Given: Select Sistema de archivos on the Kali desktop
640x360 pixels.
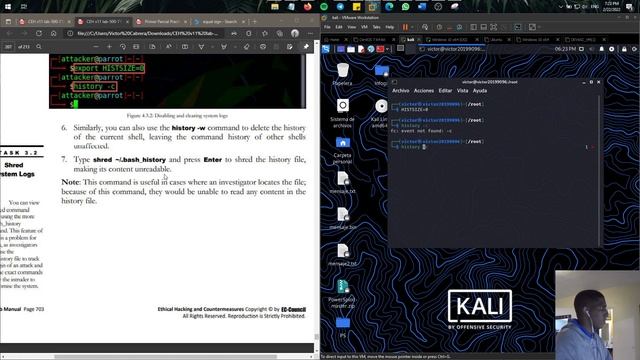Looking at the screenshot, I should pyautogui.click(x=342, y=113).
